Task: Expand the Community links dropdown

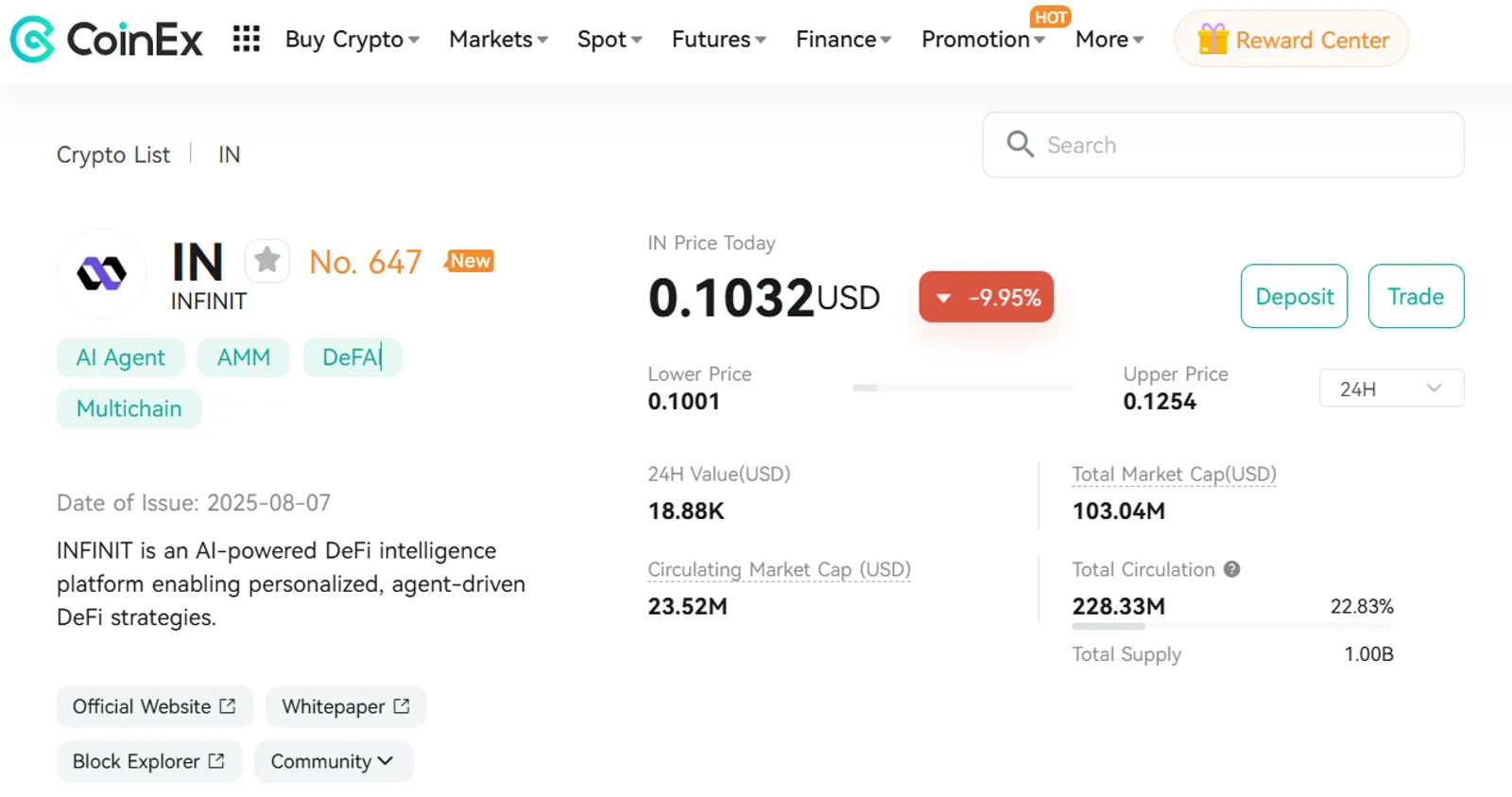Action: click(x=333, y=761)
